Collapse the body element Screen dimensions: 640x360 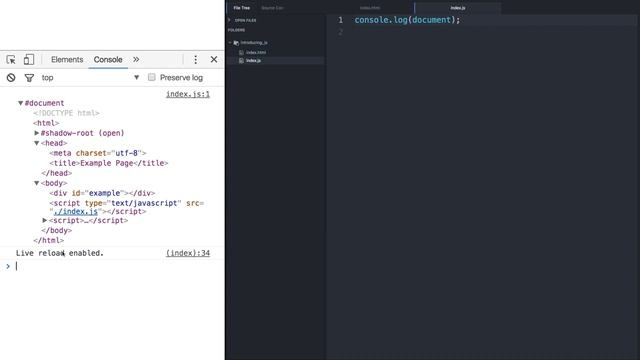(x=36, y=183)
